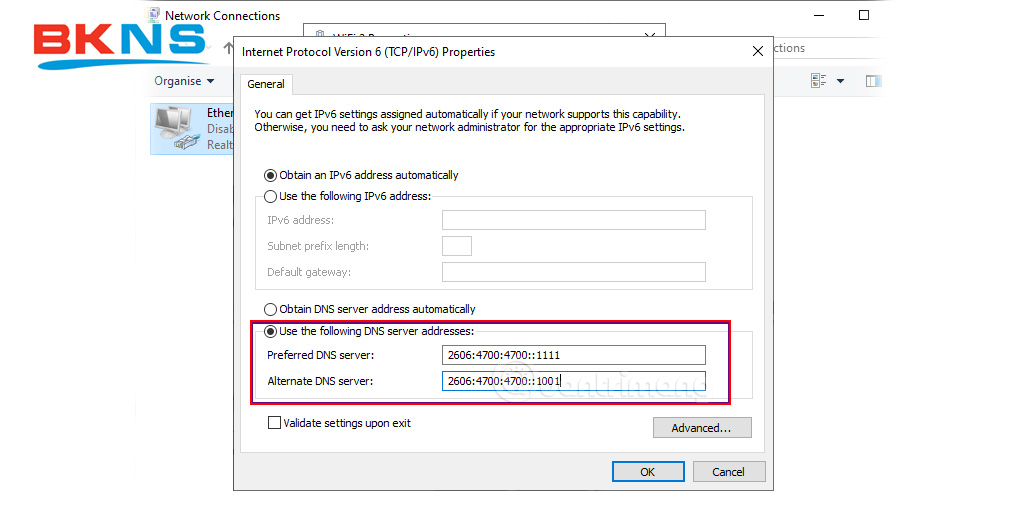Close the IPv6 Properties dialog
The width and height of the screenshot is (1024, 512).
point(758,52)
